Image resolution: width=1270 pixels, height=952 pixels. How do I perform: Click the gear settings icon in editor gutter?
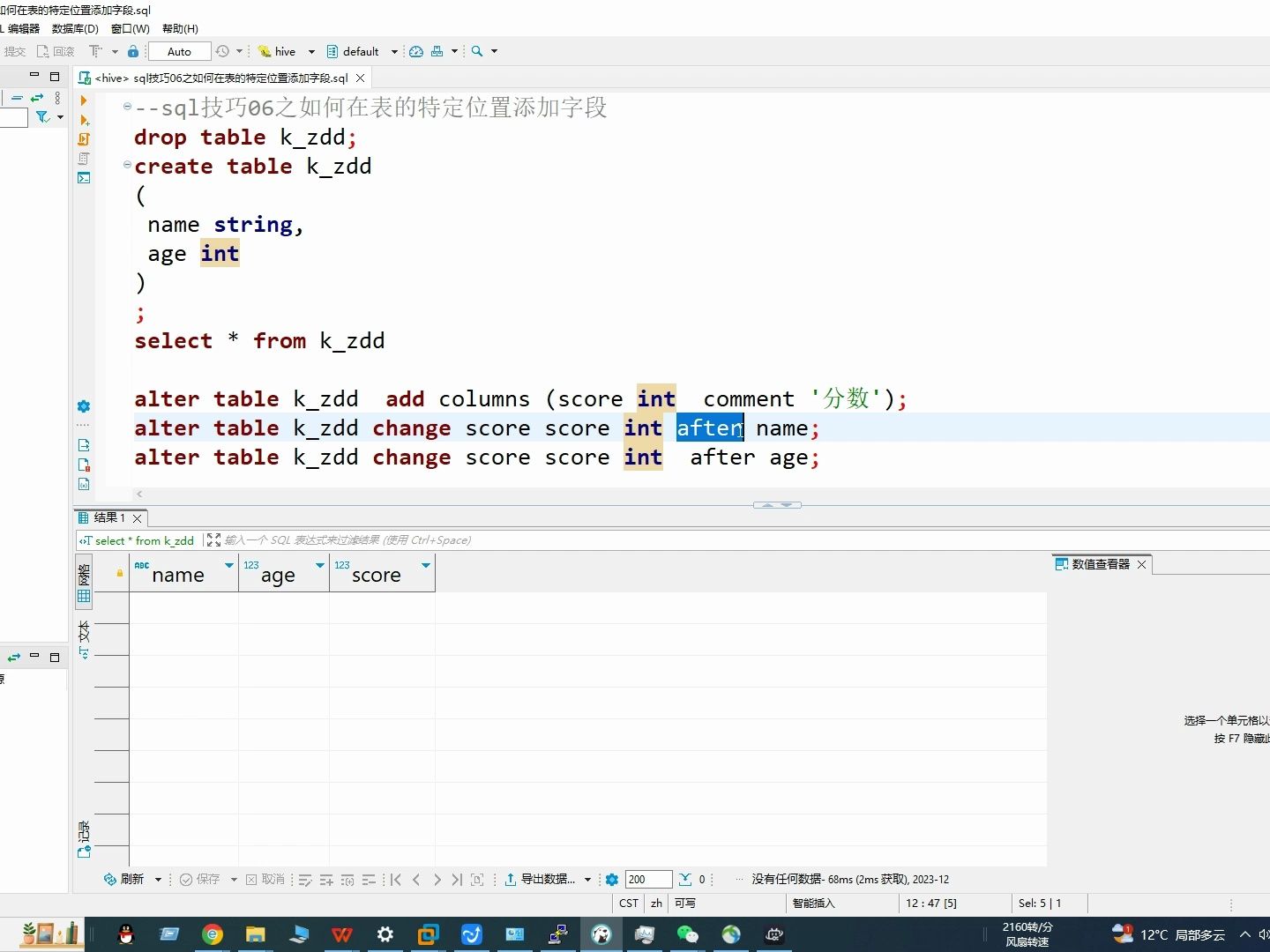pyautogui.click(x=84, y=406)
